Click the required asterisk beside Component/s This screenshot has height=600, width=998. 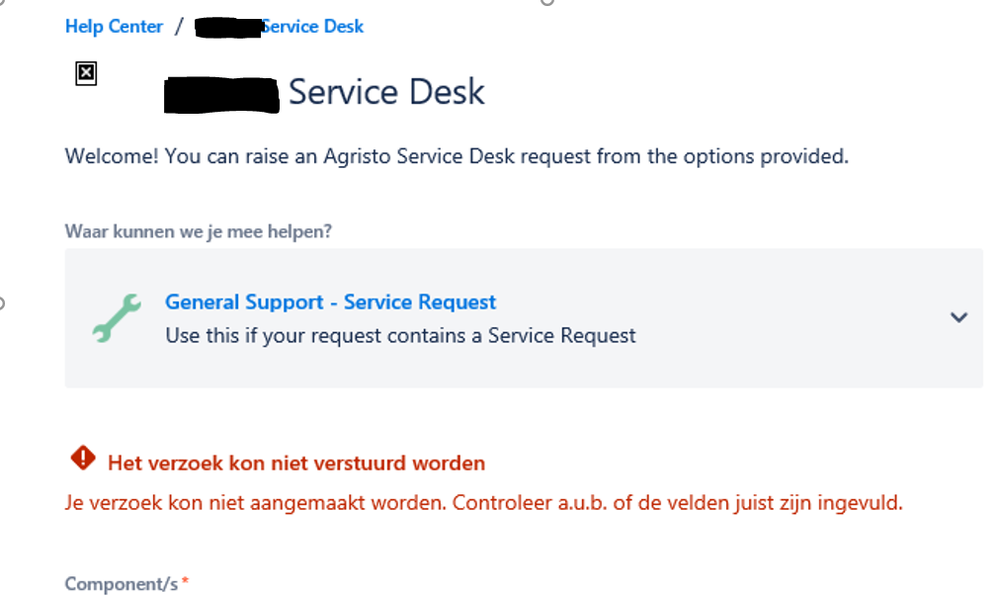185,583
